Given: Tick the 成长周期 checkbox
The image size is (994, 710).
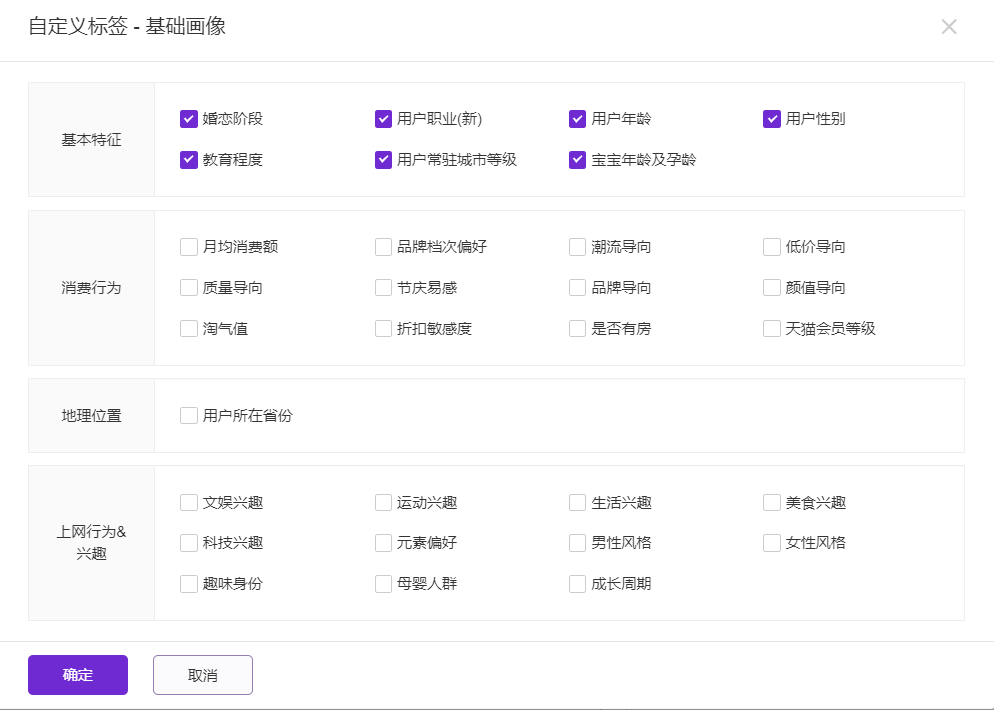Looking at the screenshot, I should coord(577,584).
